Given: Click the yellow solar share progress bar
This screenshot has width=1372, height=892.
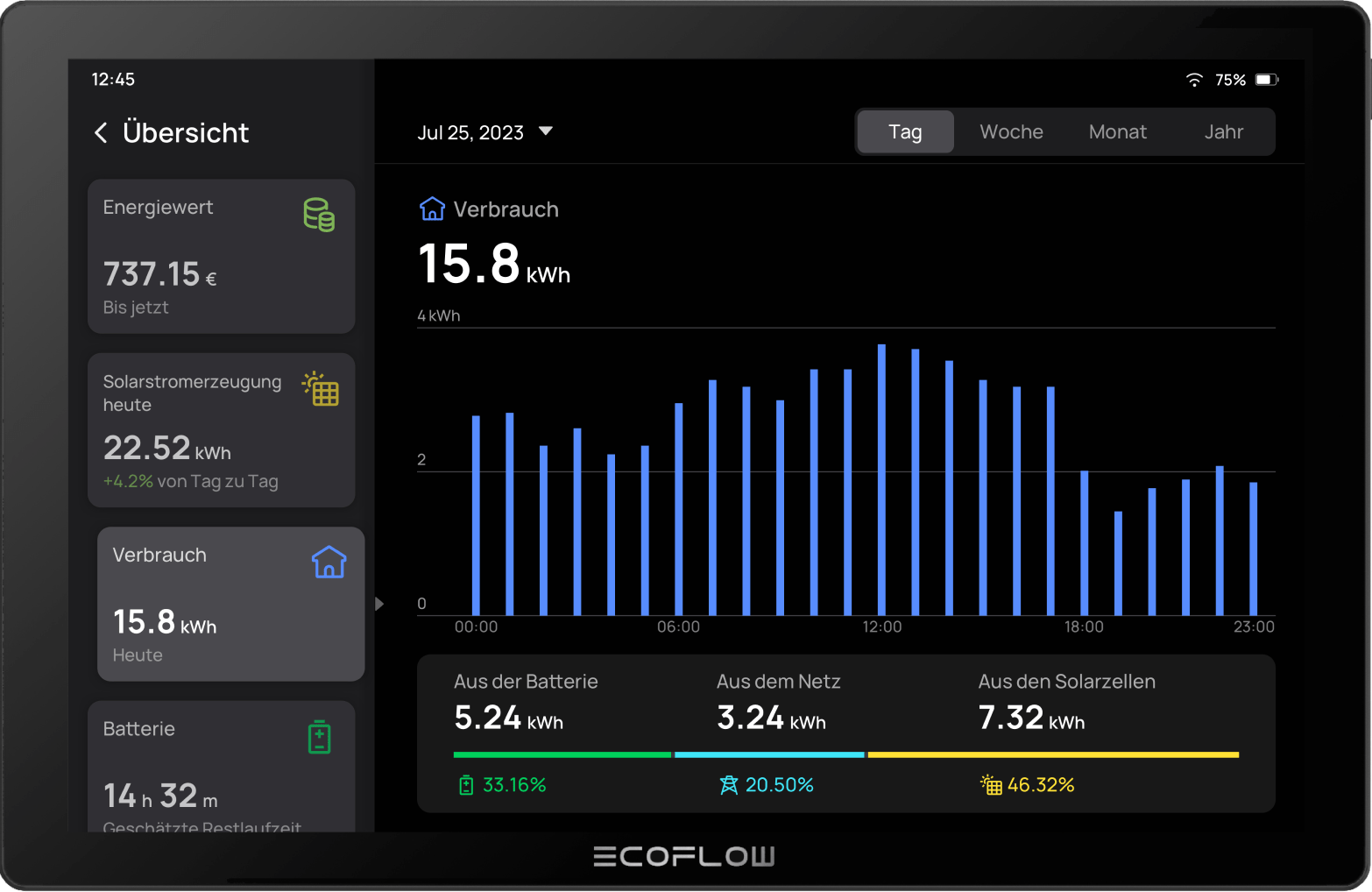Looking at the screenshot, I should (x=1053, y=754).
